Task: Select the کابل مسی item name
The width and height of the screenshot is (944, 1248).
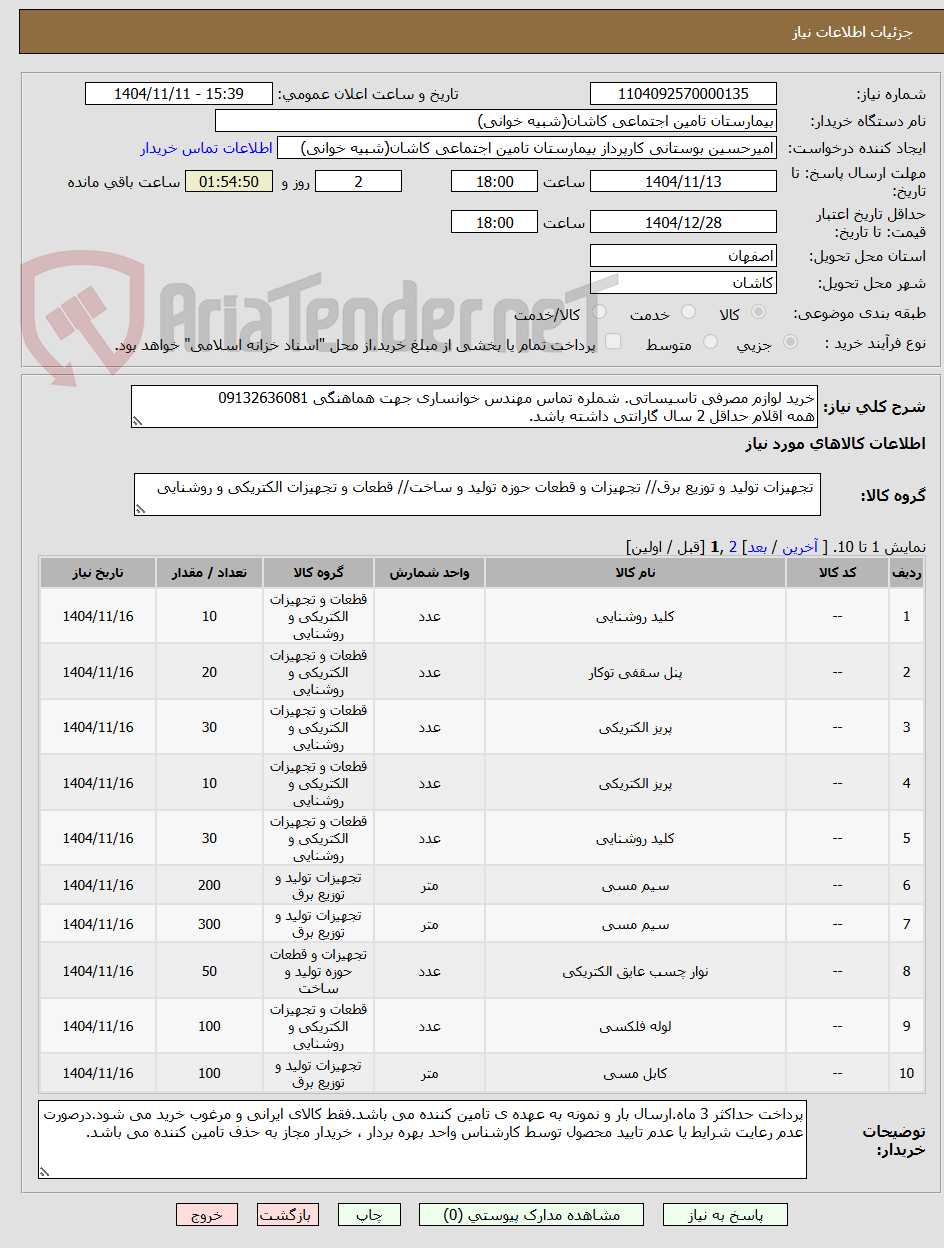Action: click(x=636, y=1074)
